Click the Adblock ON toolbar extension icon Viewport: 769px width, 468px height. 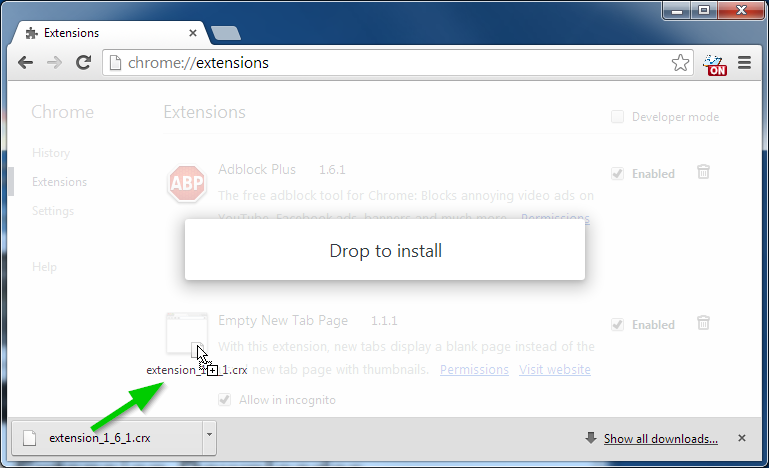coord(715,64)
